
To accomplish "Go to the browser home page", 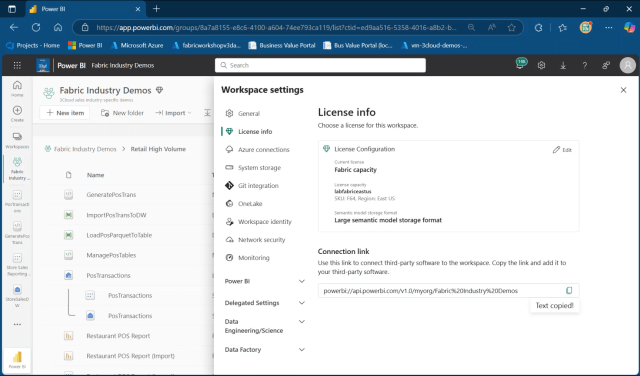I will (x=58, y=27).
